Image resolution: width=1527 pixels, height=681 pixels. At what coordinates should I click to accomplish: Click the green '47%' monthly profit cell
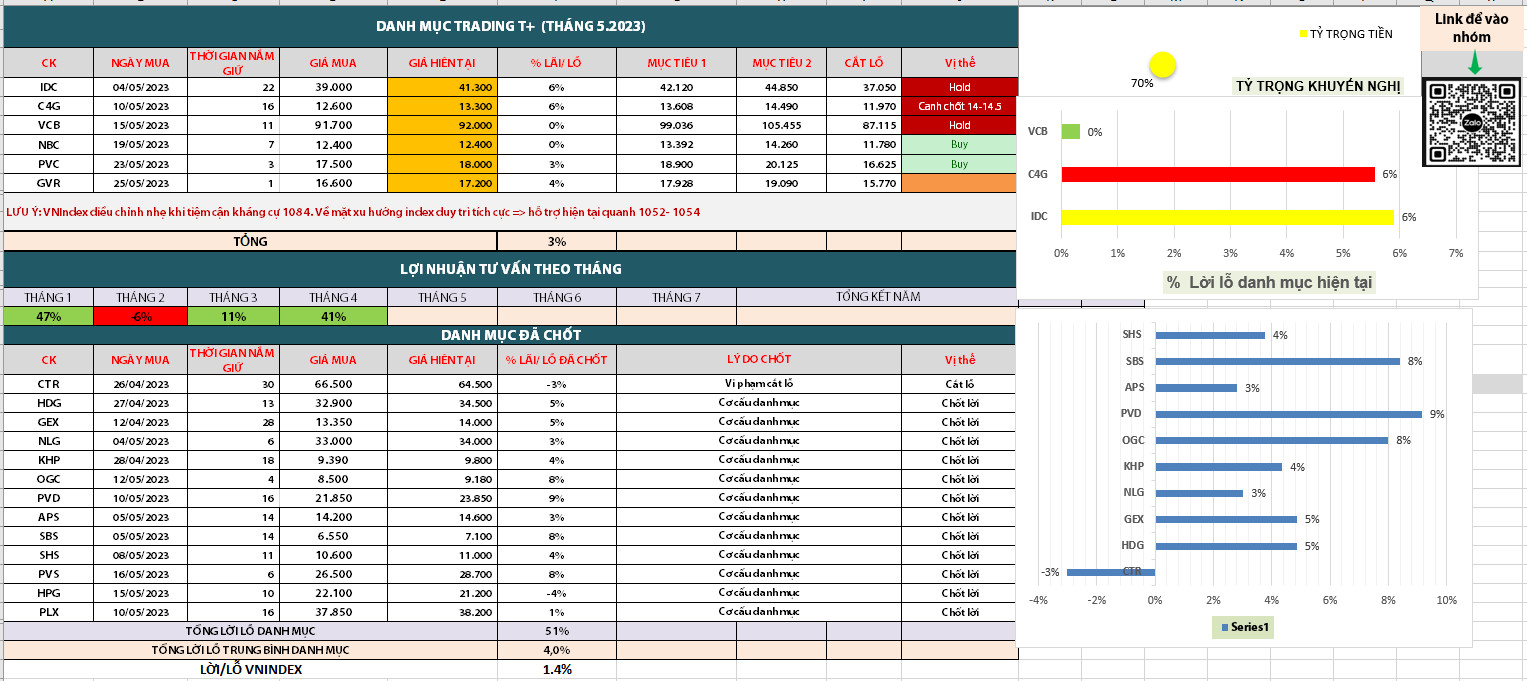49,316
